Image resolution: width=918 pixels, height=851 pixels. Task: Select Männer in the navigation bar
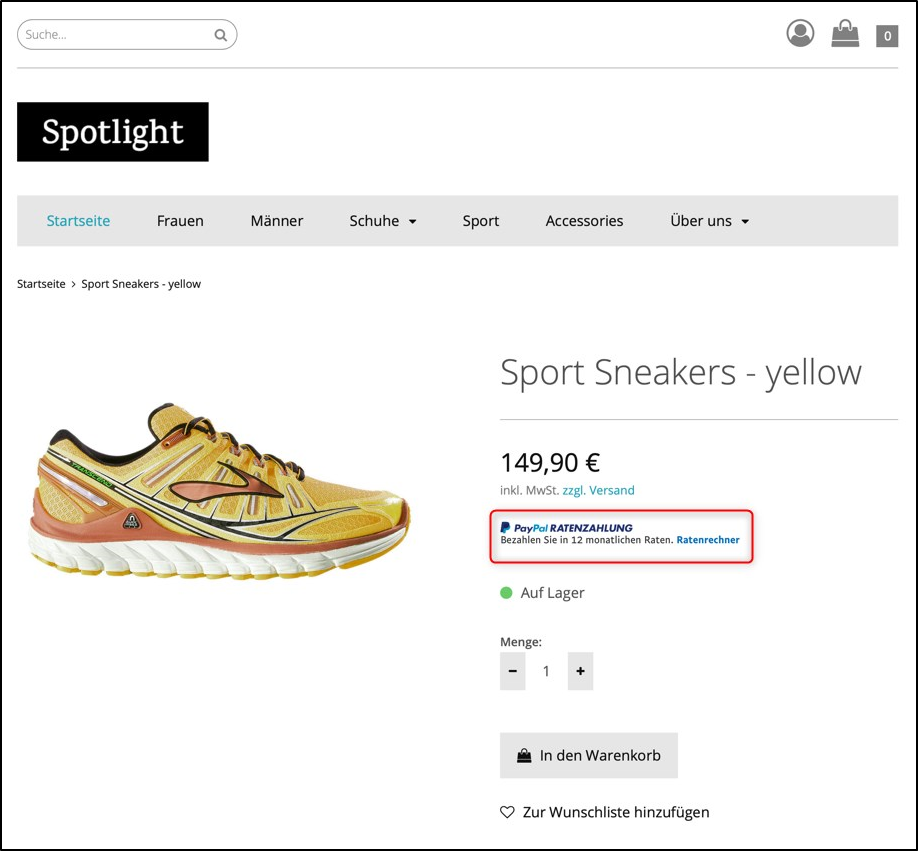277,220
